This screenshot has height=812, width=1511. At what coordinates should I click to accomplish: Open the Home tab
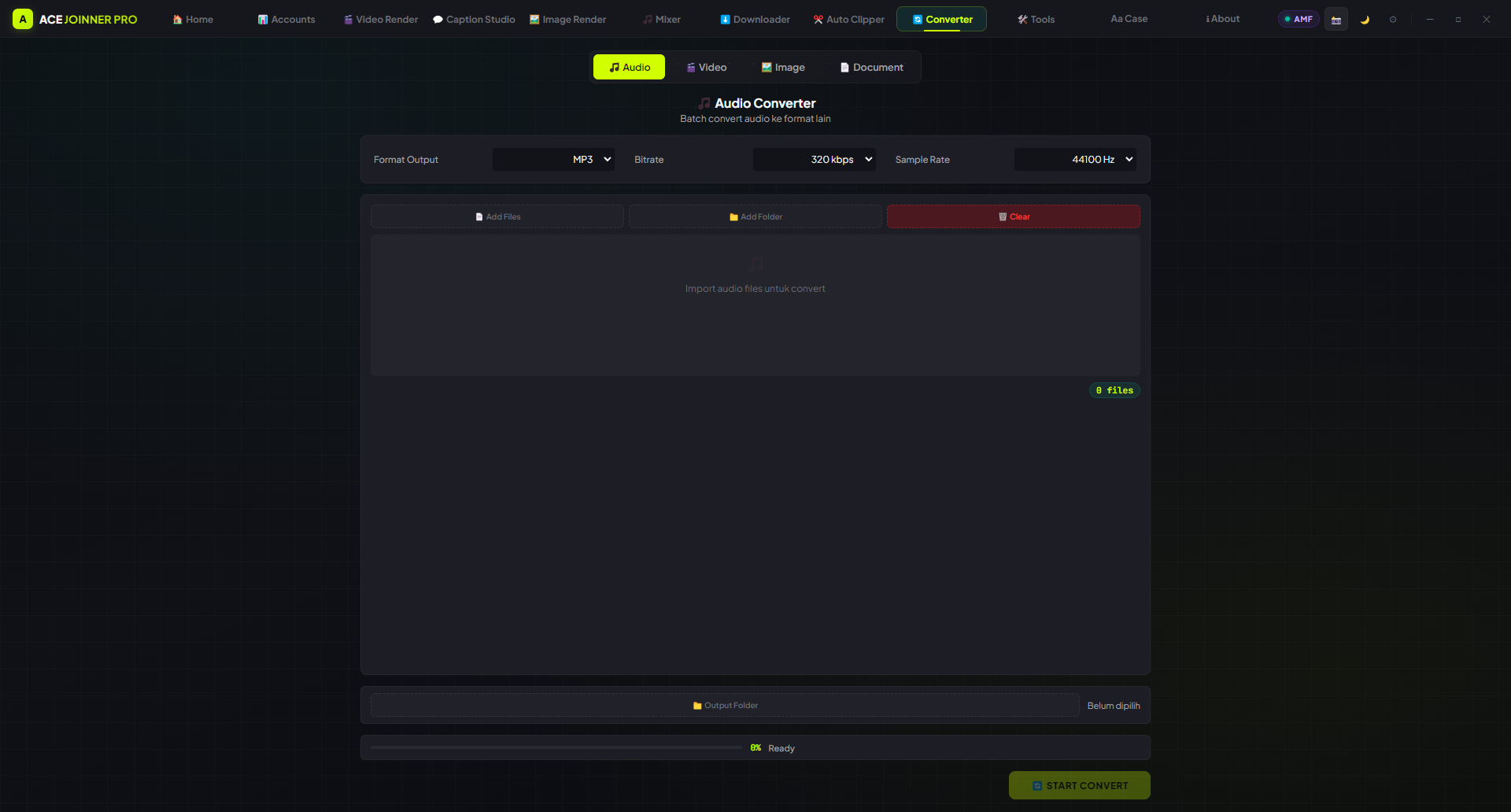(193, 19)
